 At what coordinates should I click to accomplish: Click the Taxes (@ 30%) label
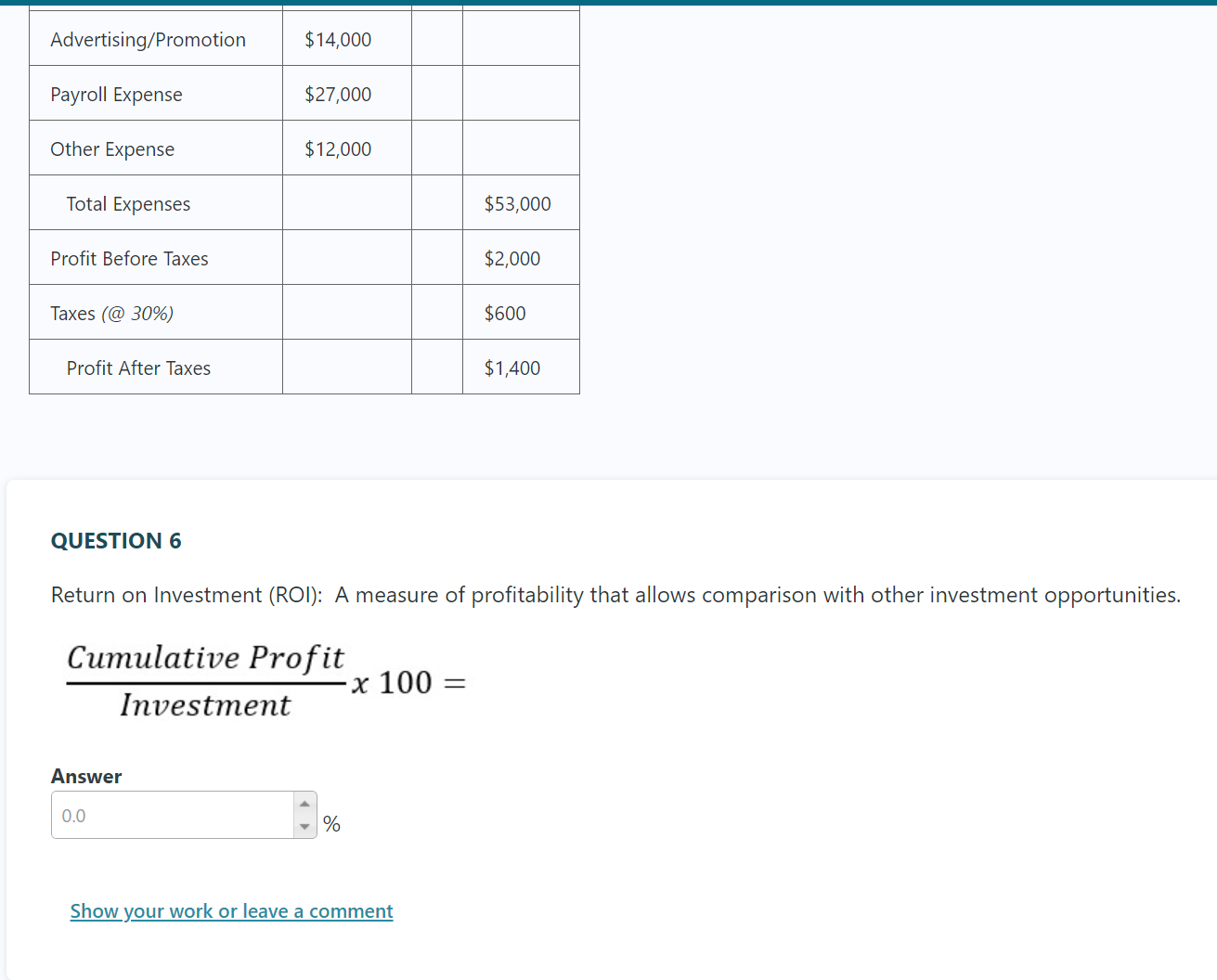[111, 313]
